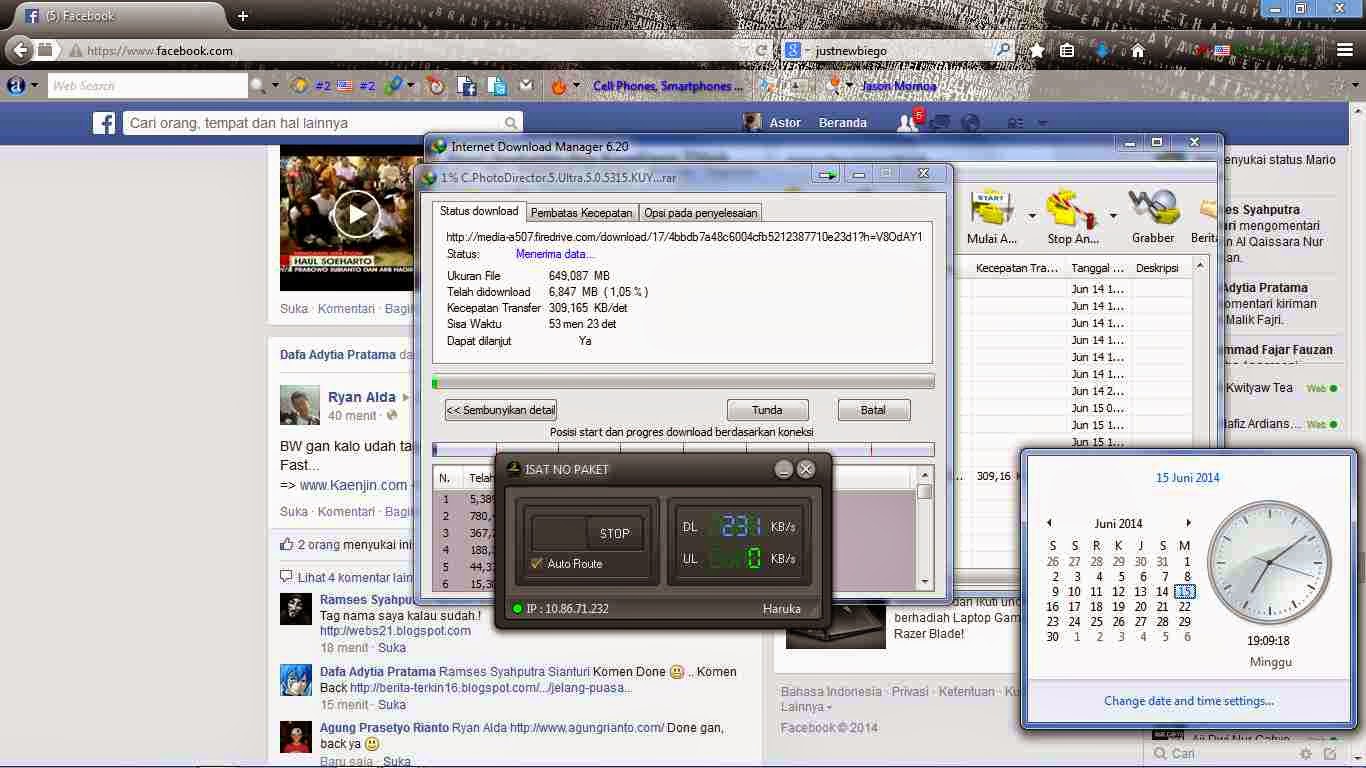Switch to Pembatas Kecepatan tab
1366x768 pixels.
[581, 213]
